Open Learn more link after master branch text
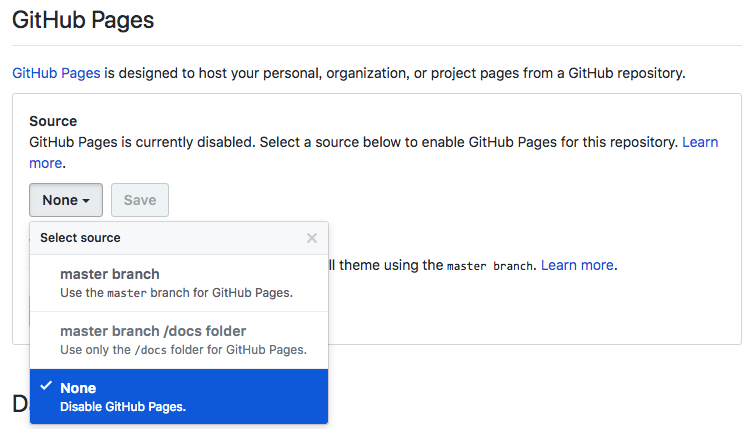The image size is (744, 429). click(x=577, y=265)
